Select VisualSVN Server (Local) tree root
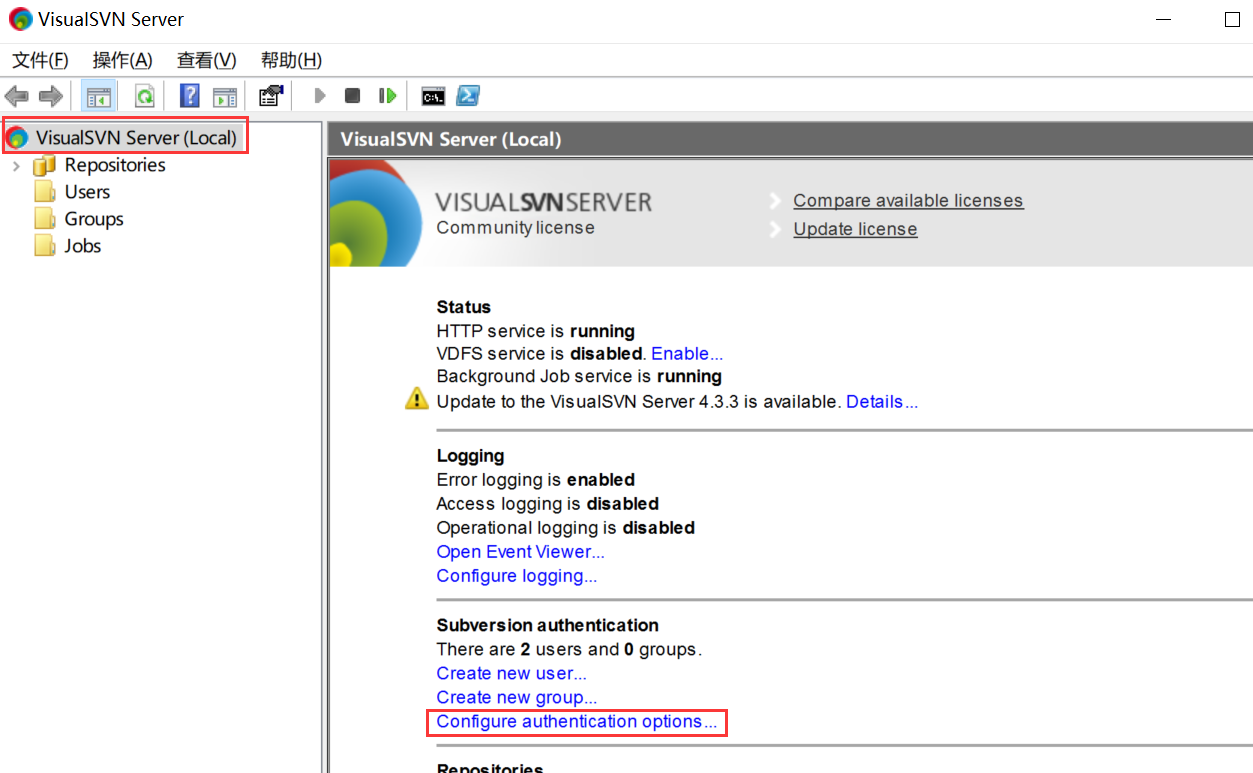This screenshot has width=1253, height=773. [x=136, y=138]
